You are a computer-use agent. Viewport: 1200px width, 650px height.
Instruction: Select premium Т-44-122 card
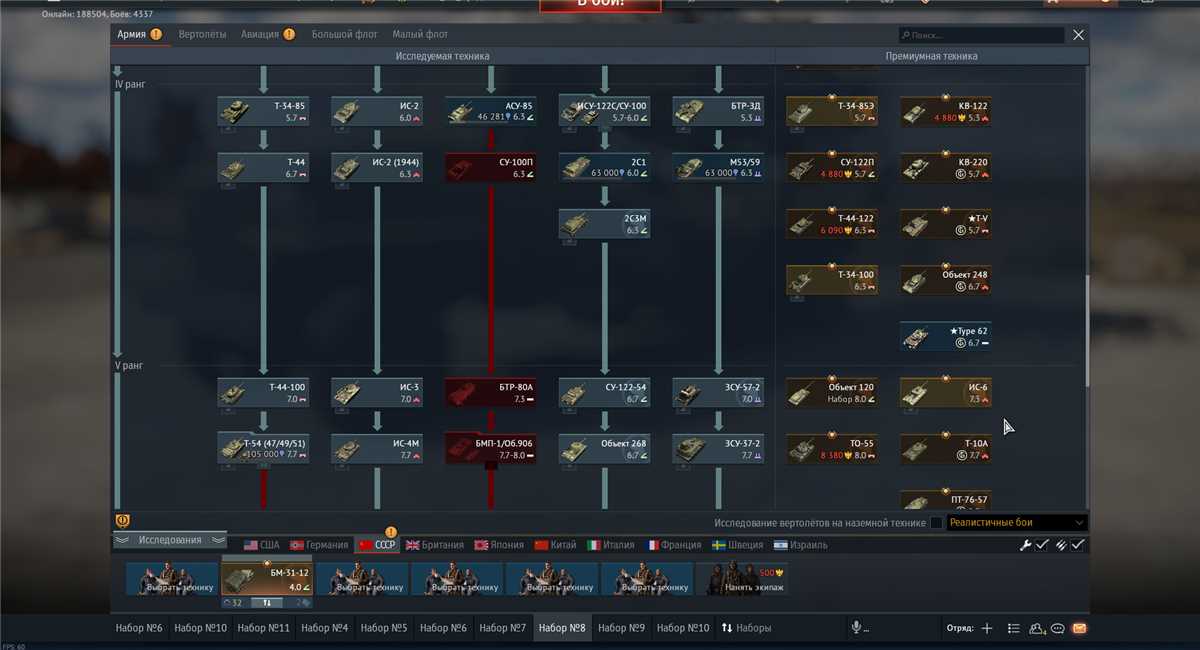(x=832, y=224)
